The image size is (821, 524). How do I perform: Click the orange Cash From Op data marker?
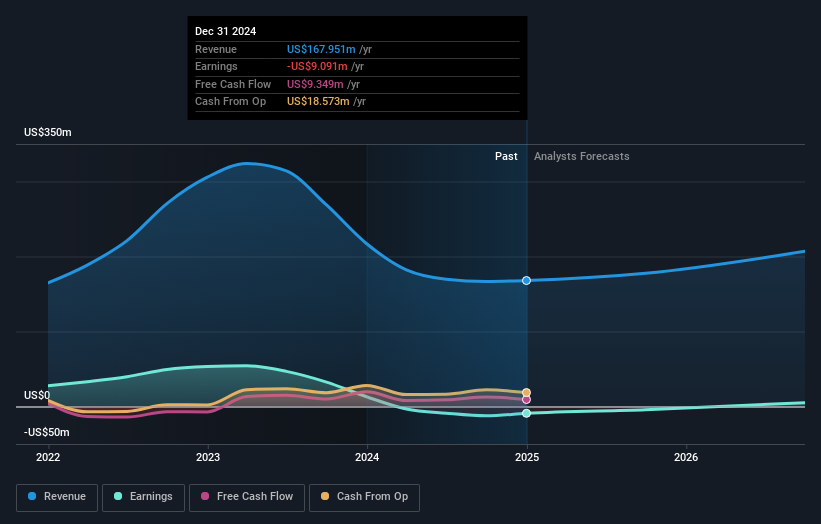click(526, 393)
